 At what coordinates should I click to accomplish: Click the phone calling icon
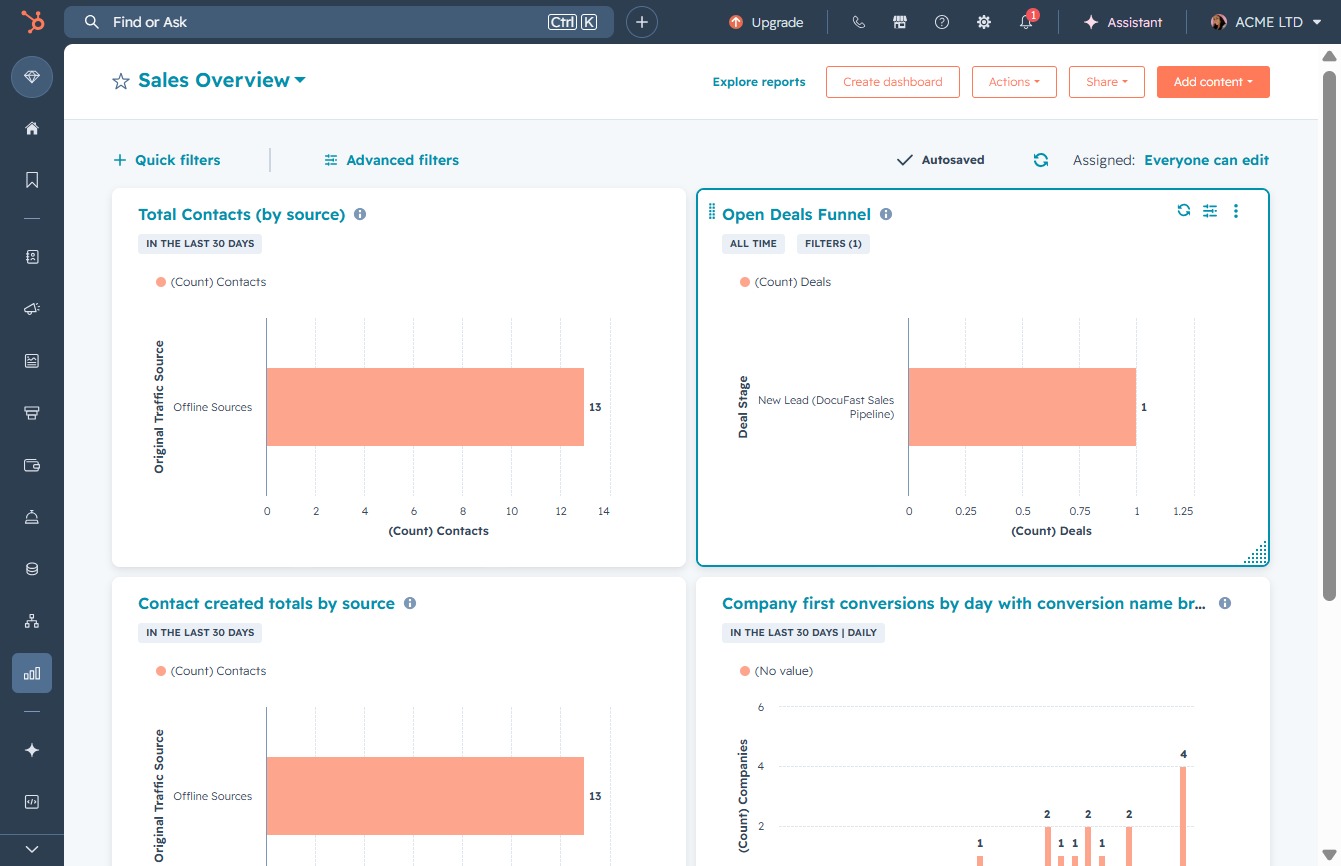(x=858, y=22)
